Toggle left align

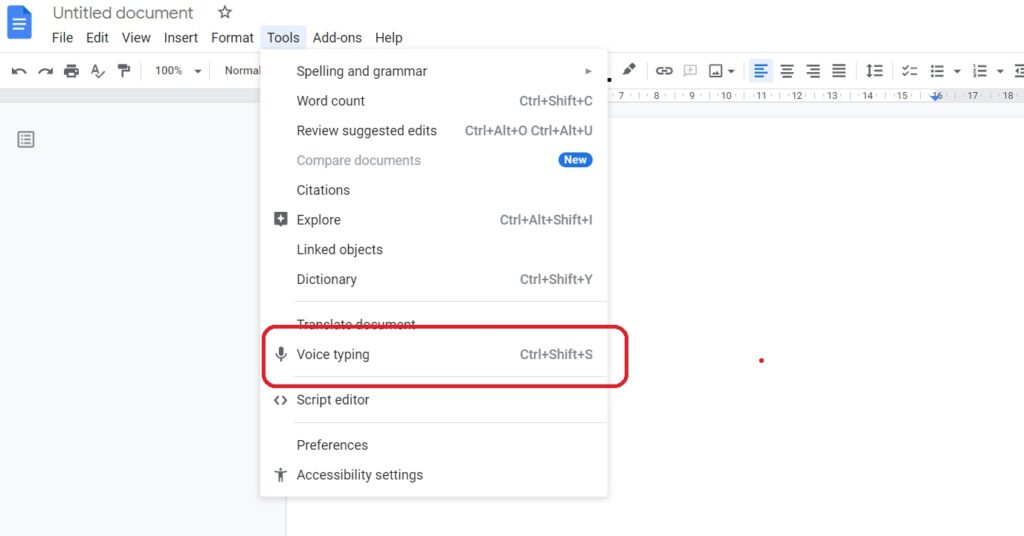(760, 71)
